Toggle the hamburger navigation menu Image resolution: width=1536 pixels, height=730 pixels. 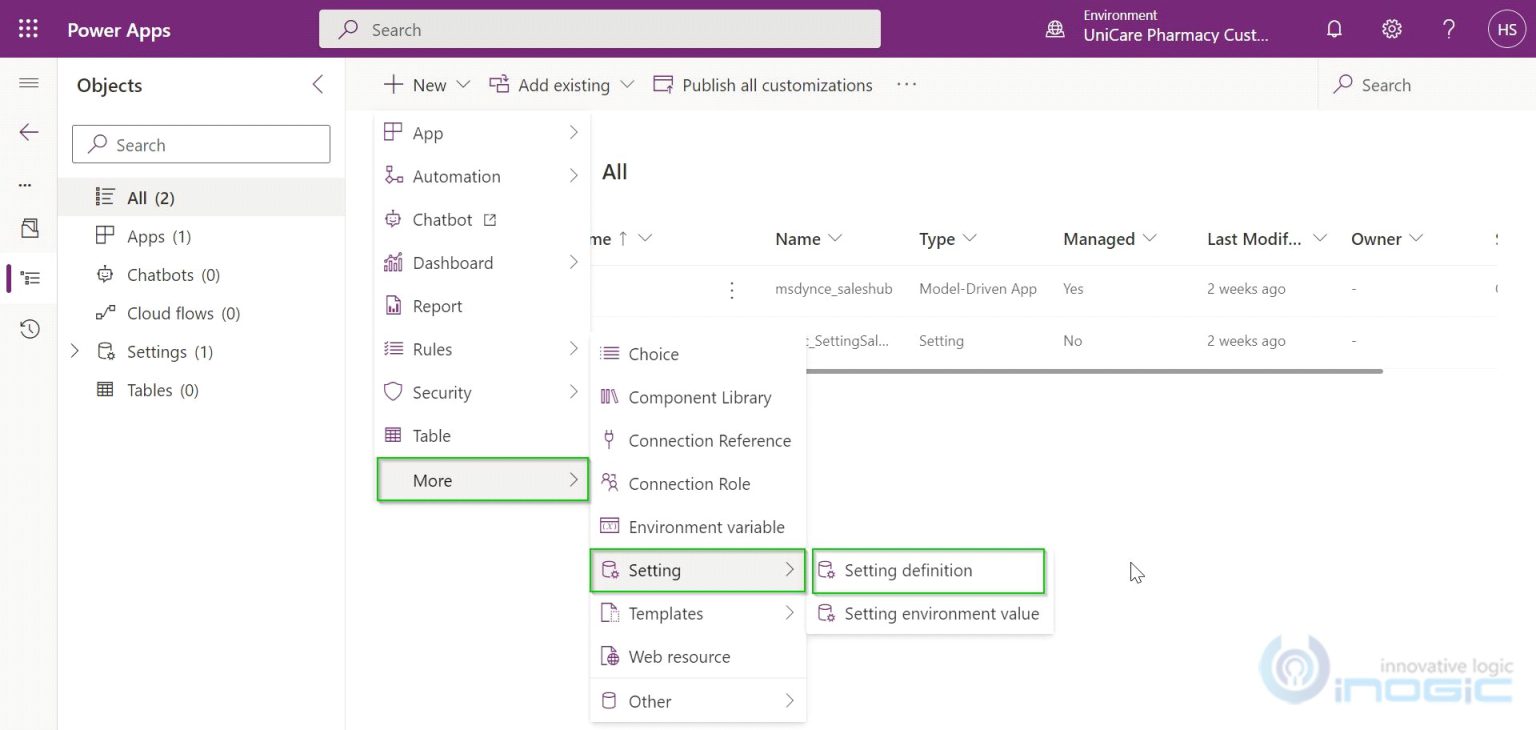(x=29, y=83)
